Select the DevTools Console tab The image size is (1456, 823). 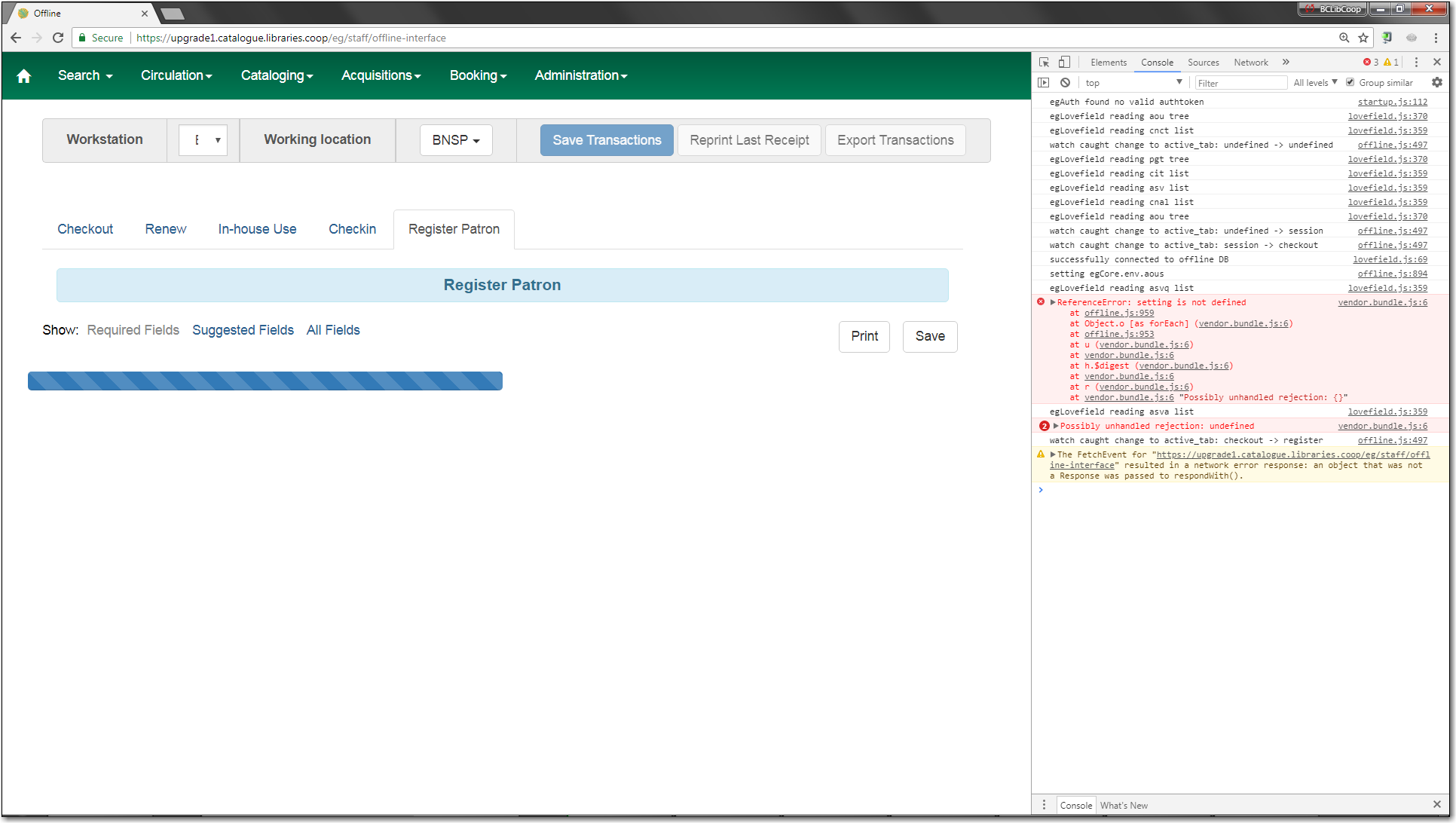pos(1157,63)
